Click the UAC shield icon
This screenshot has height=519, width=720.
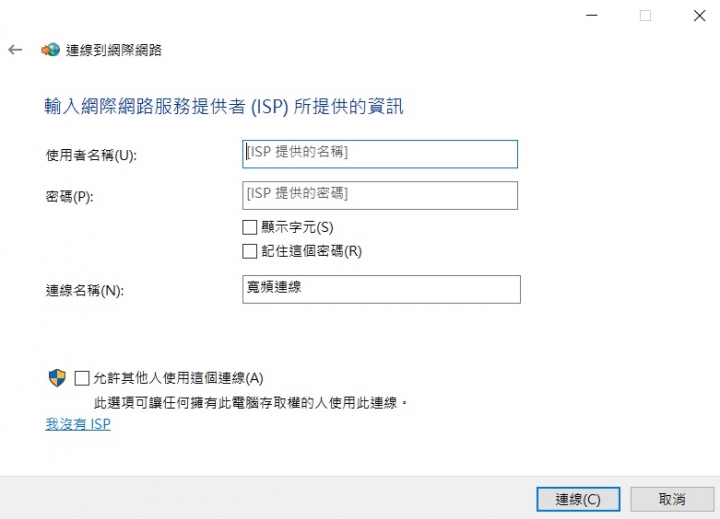(57, 378)
